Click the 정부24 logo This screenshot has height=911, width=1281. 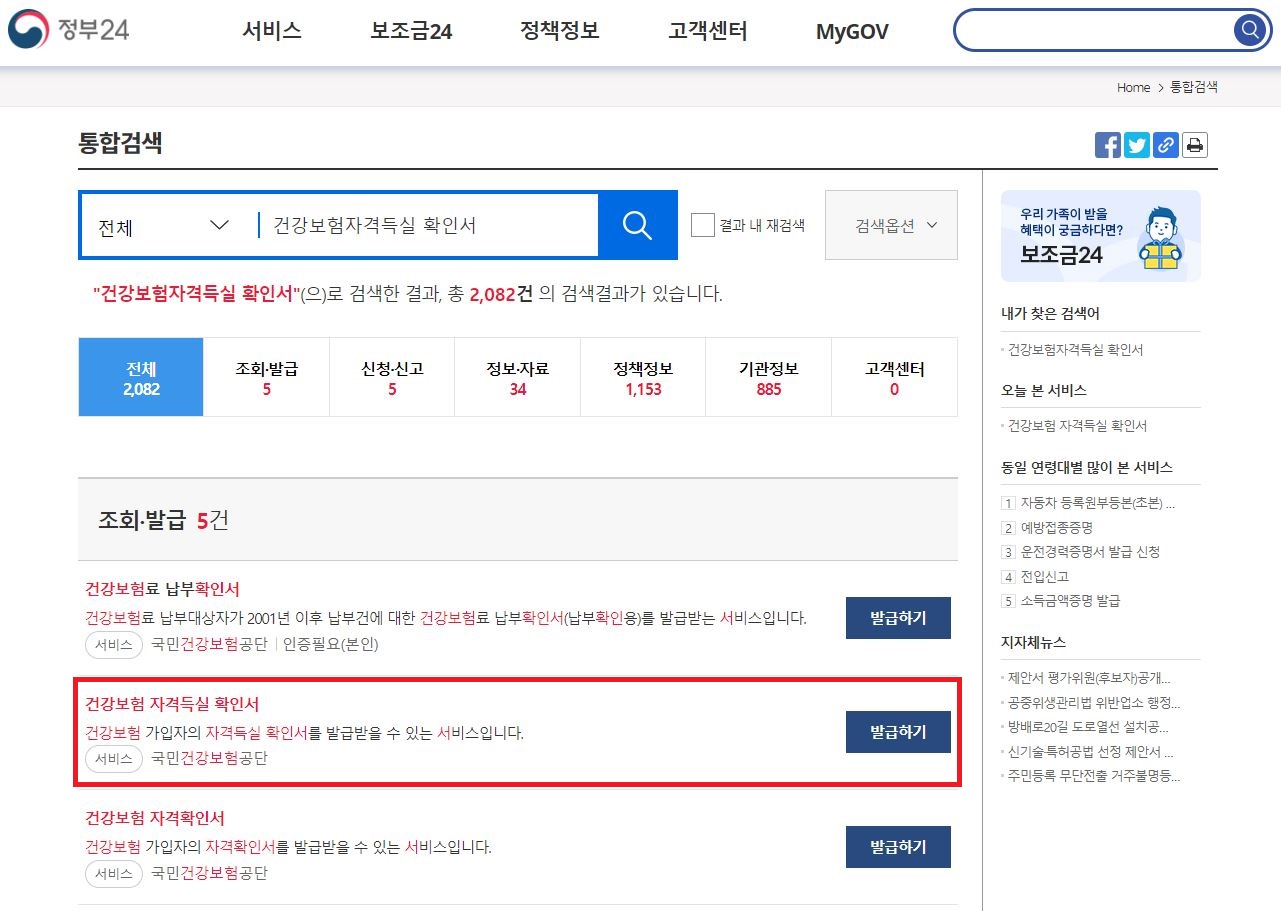(68, 29)
